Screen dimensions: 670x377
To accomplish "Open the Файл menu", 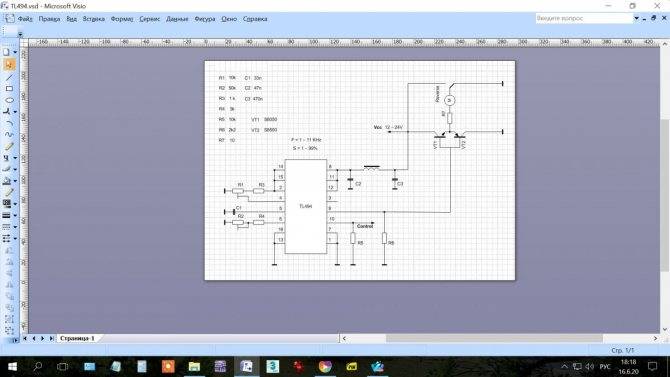I will 25,19.
